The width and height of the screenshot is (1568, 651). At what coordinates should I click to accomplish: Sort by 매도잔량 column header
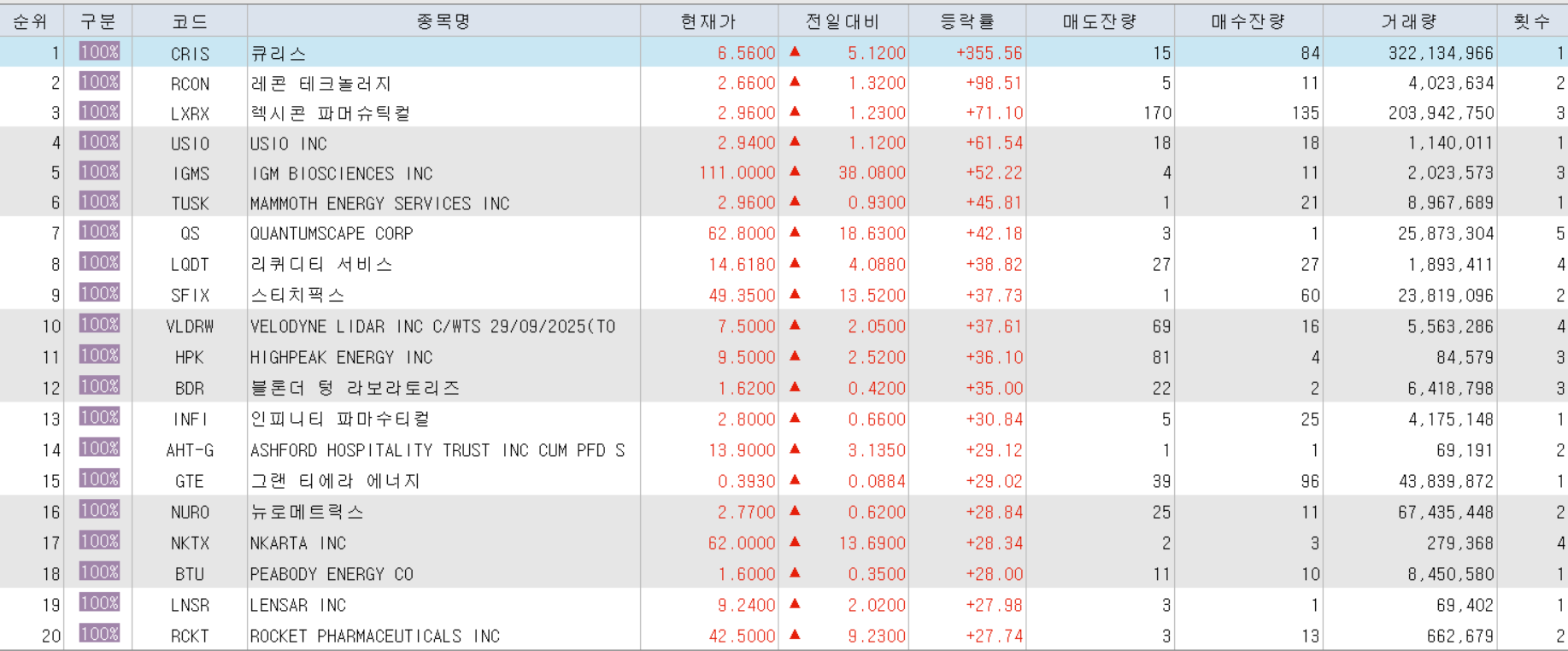1100,21
